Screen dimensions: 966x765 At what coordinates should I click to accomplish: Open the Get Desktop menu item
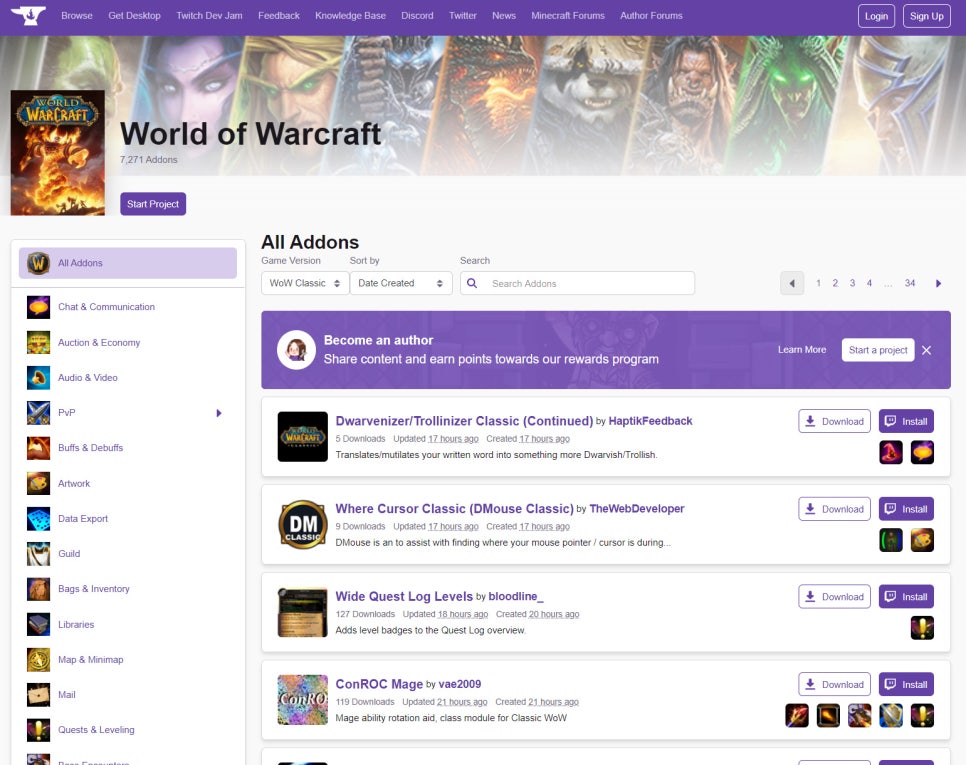[134, 15]
